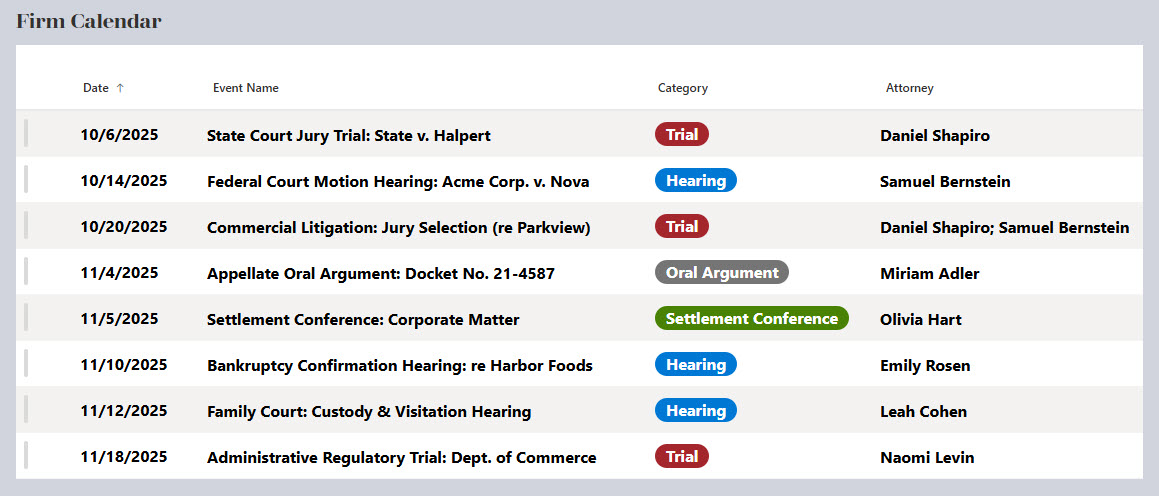Open the Event Name column header menu
1159x496 pixels.
coord(246,88)
